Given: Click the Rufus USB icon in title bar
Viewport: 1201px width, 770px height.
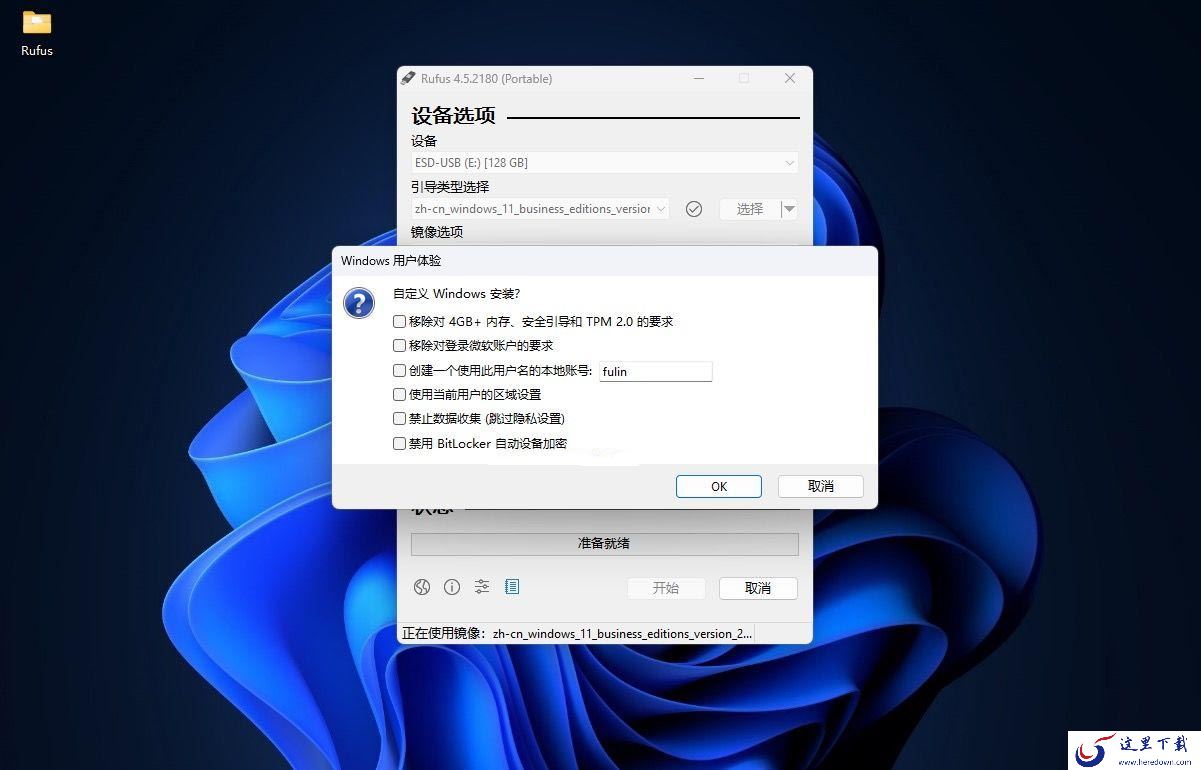Looking at the screenshot, I should click(408, 78).
